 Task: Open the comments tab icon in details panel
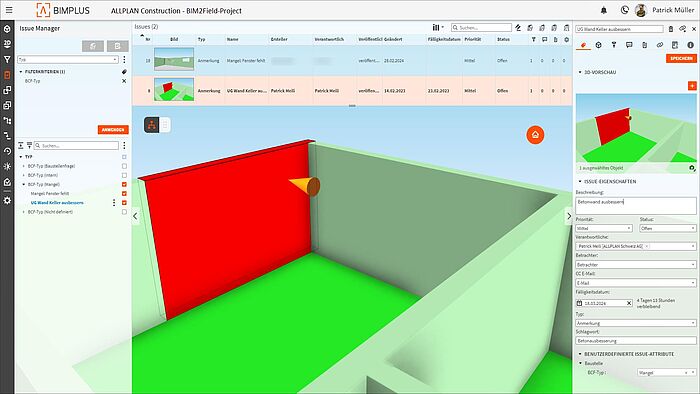point(629,45)
